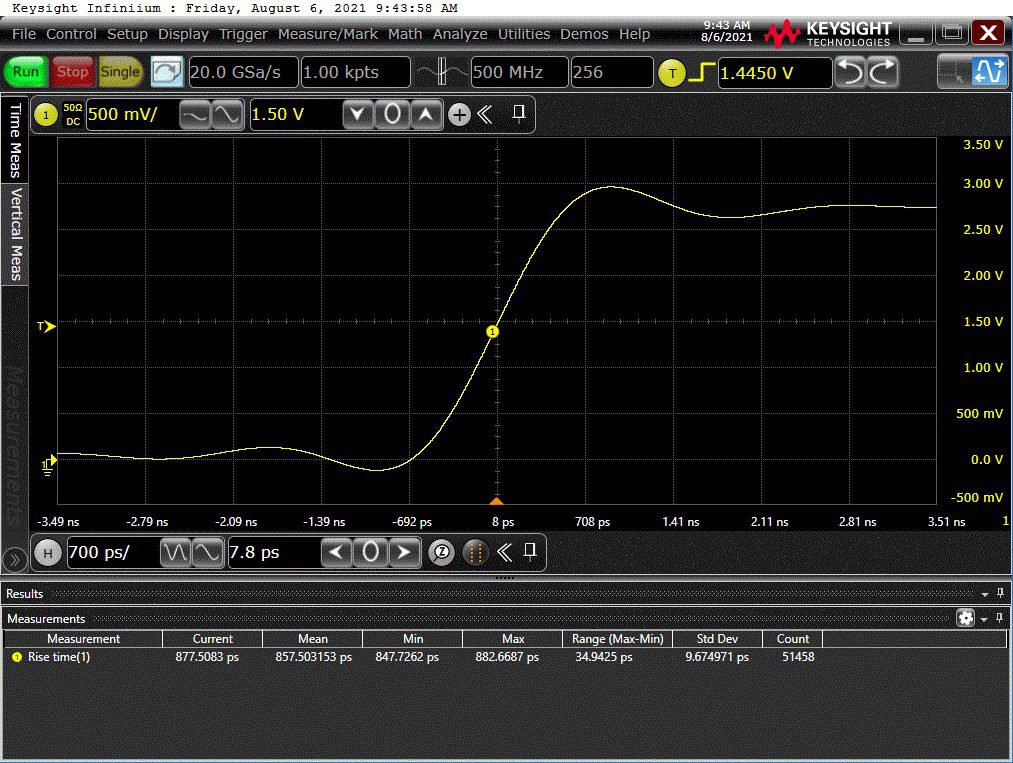Open the Measure/Mark menu
The image size is (1013, 763).
pos(328,34)
